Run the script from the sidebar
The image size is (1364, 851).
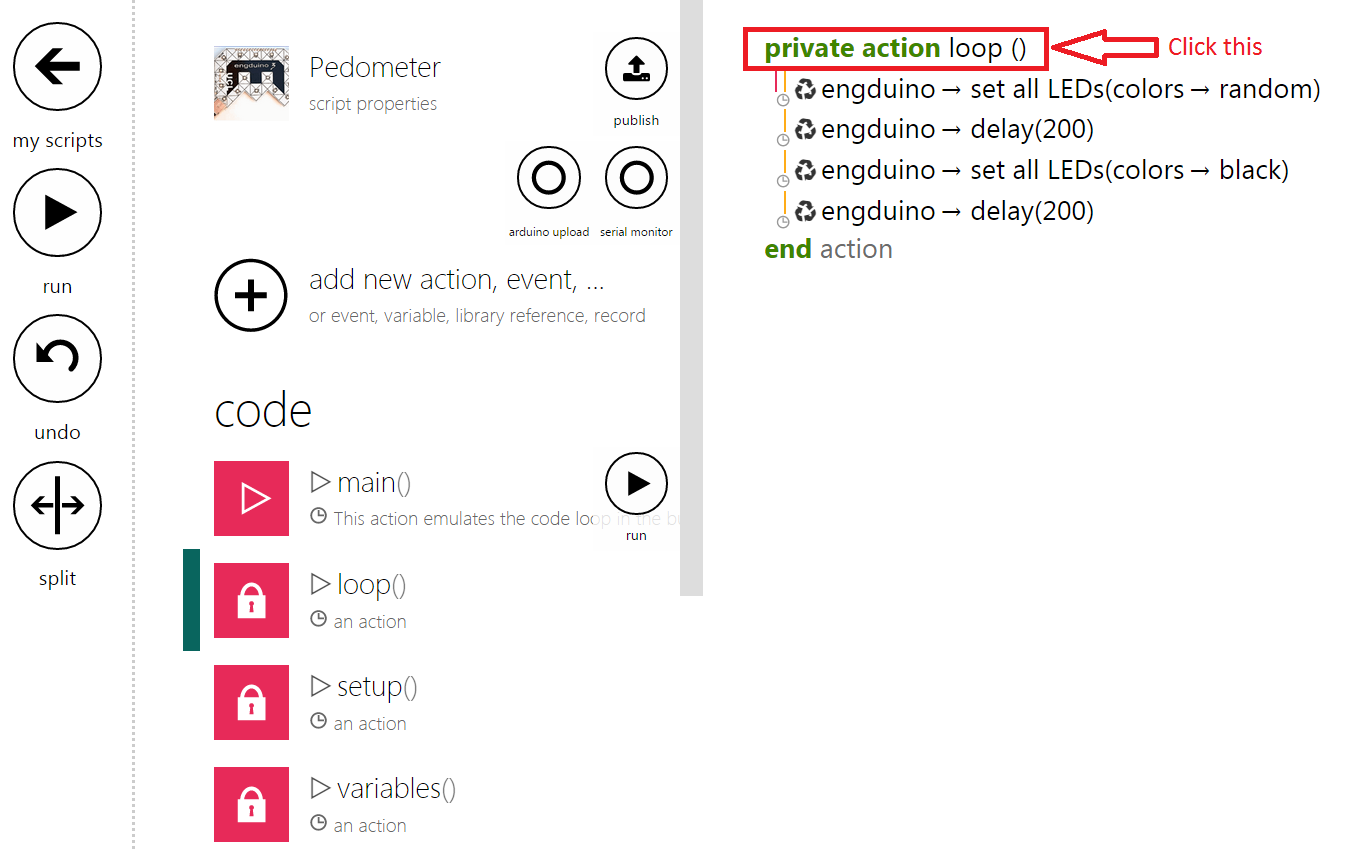point(57,213)
